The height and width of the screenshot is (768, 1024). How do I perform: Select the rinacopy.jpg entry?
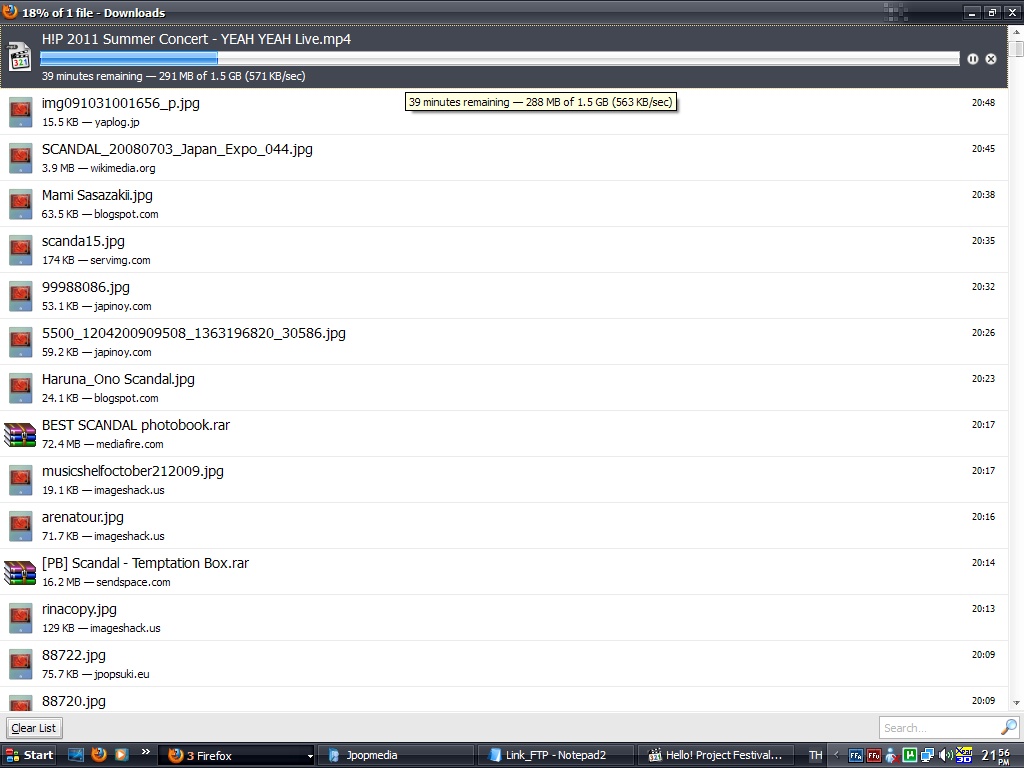tap(504, 618)
